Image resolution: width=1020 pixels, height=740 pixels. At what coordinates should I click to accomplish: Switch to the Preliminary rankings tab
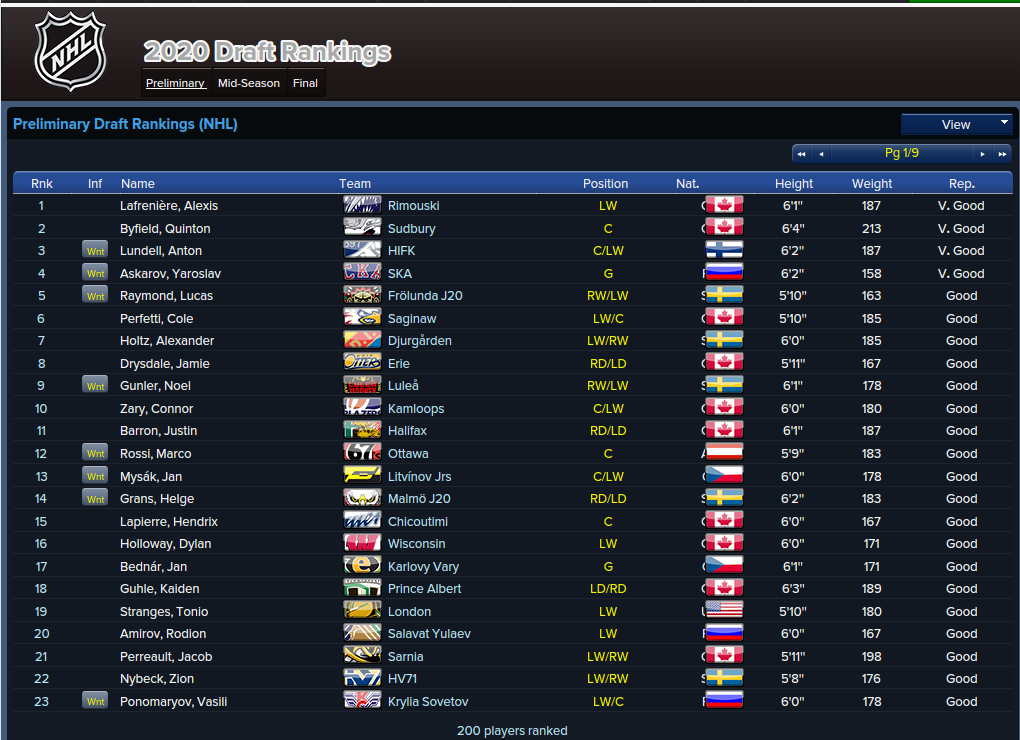click(x=176, y=83)
